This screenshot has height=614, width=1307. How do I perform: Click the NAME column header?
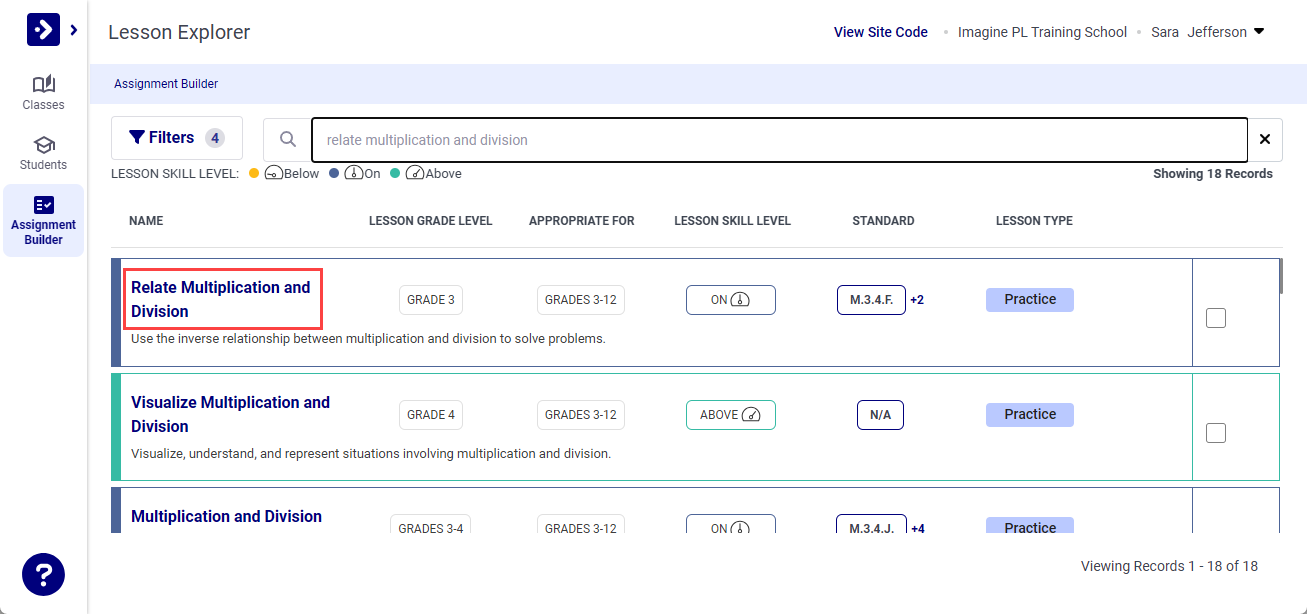(146, 220)
